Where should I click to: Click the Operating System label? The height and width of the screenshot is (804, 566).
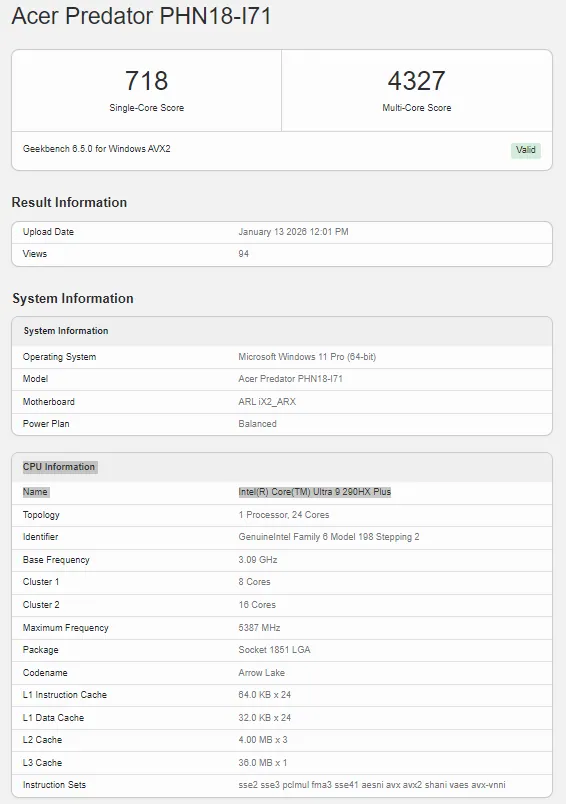tap(59, 357)
